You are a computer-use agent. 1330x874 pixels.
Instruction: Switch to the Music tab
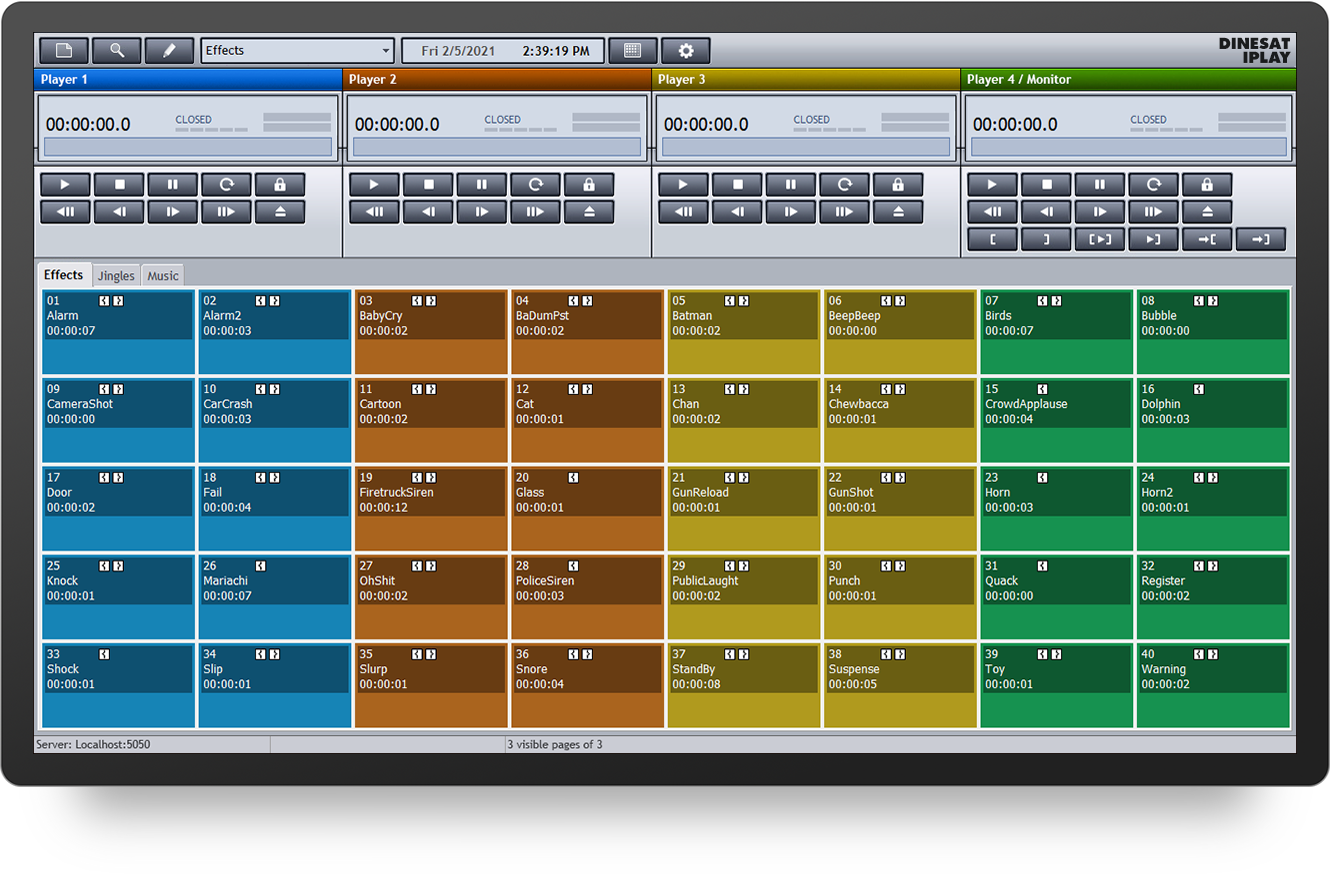click(163, 276)
